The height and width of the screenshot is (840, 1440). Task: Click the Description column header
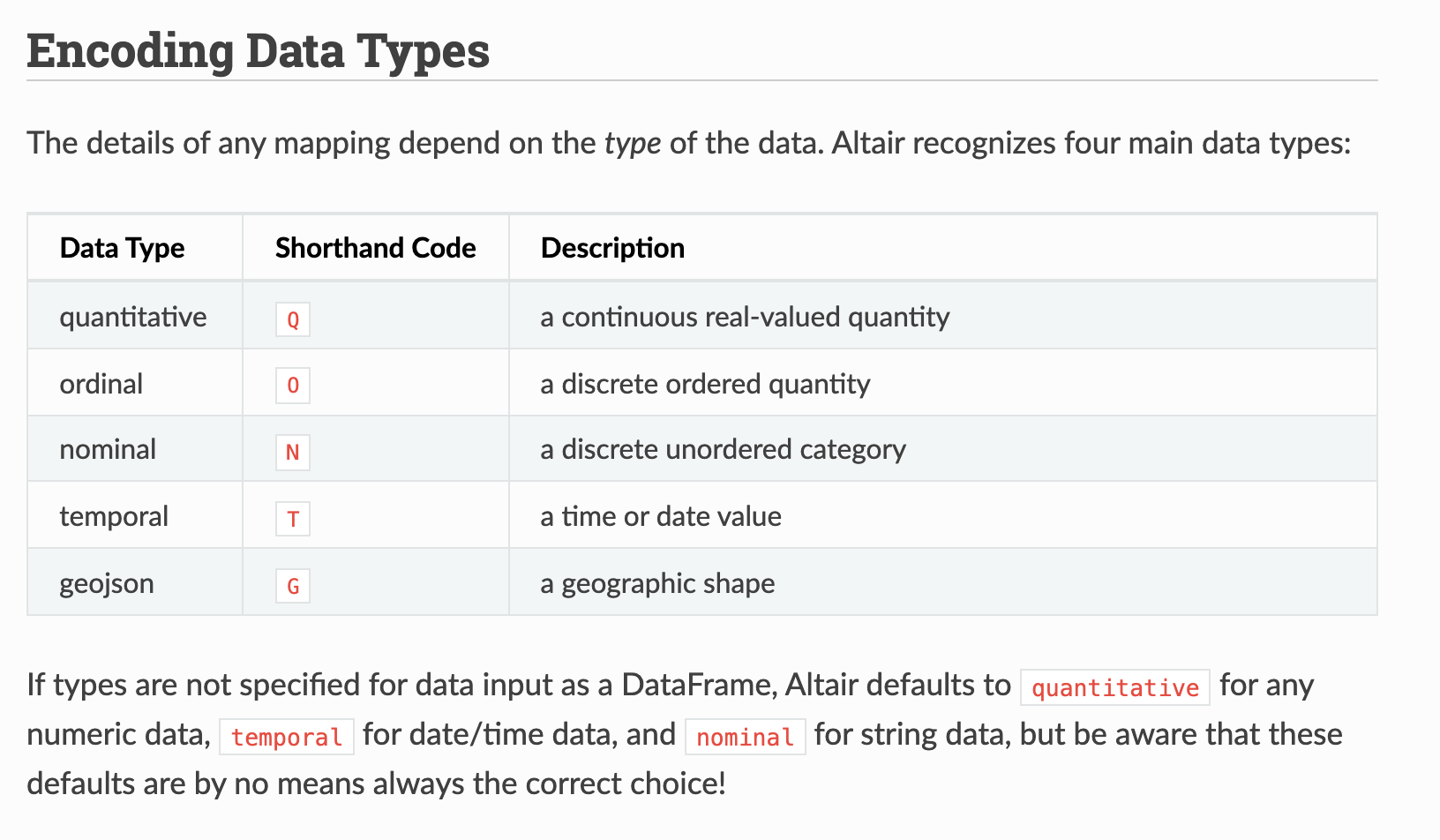coord(612,248)
